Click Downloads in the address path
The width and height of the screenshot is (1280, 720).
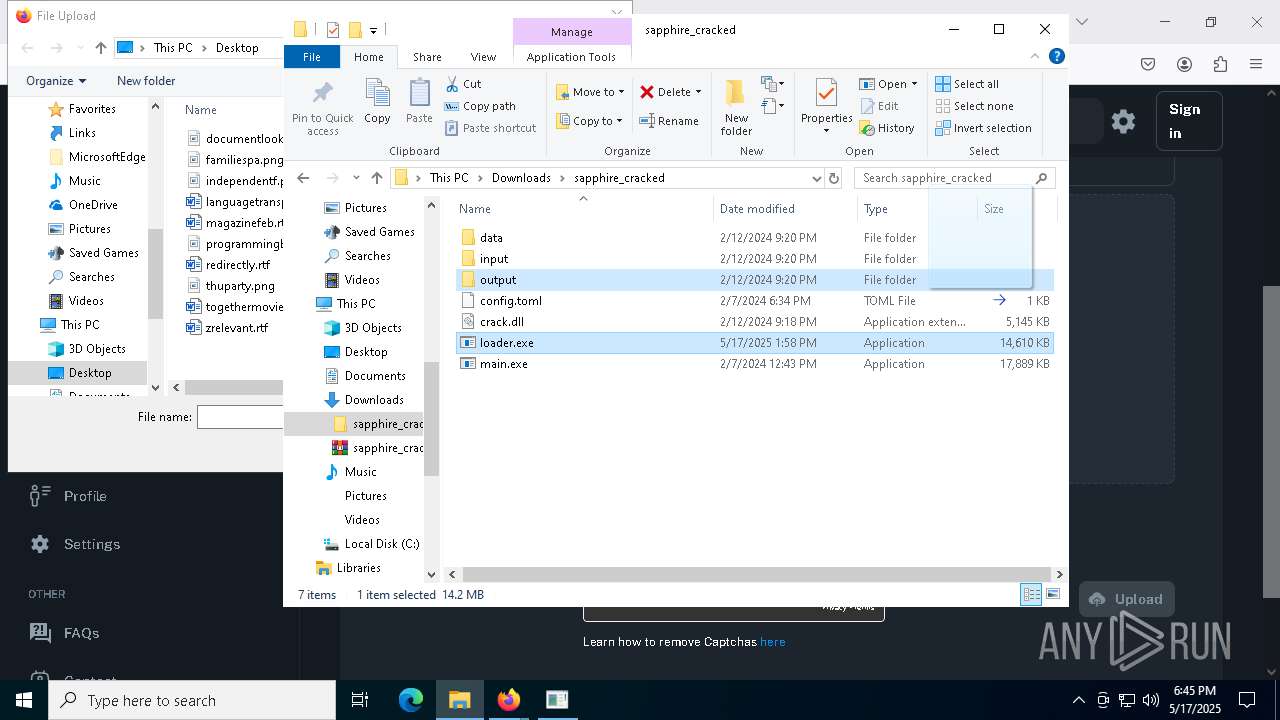click(x=521, y=178)
